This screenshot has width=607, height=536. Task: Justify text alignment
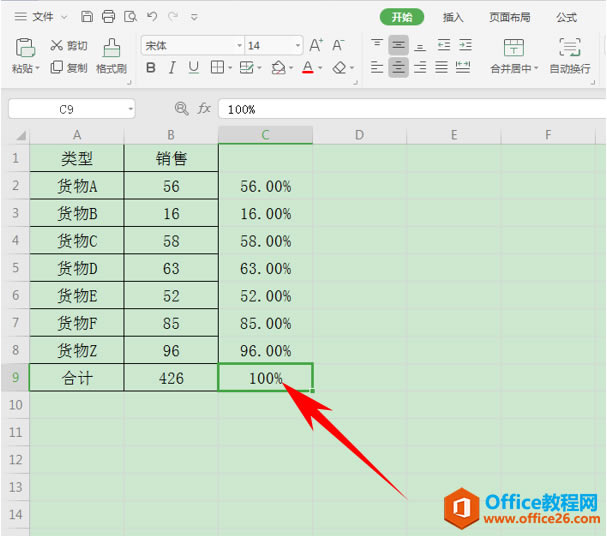click(441, 67)
